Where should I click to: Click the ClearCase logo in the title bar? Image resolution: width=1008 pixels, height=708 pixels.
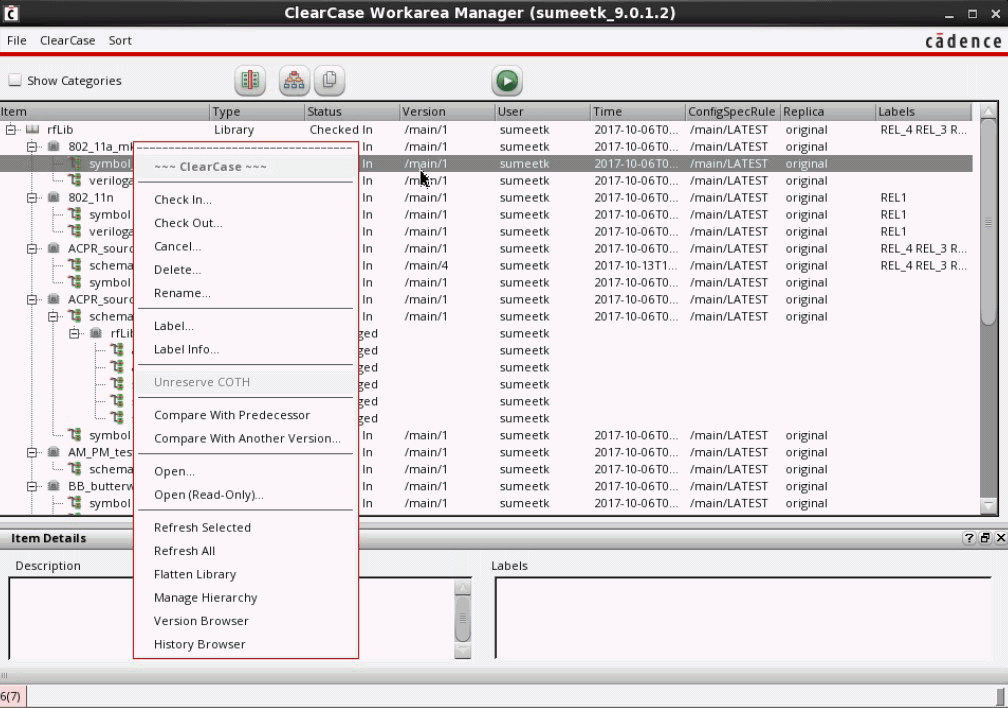coord(11,13)
